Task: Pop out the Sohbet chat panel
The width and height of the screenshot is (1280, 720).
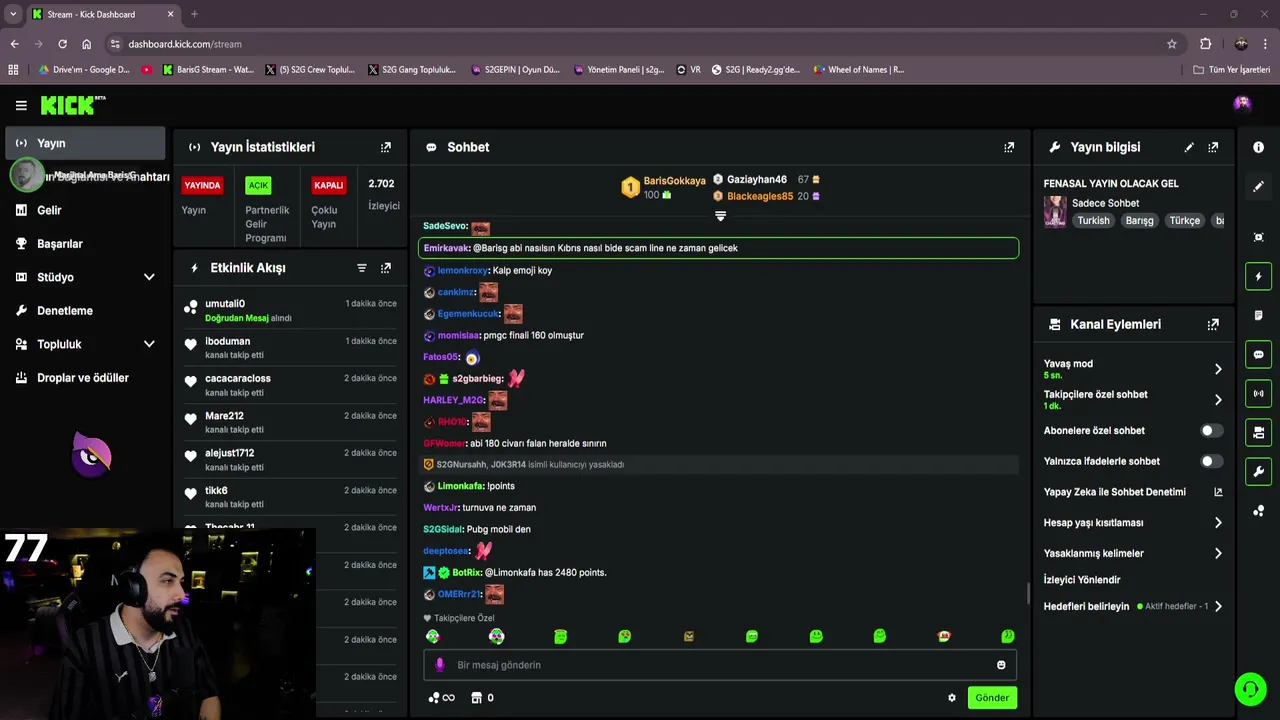Action: click(x=1009, y=147)
